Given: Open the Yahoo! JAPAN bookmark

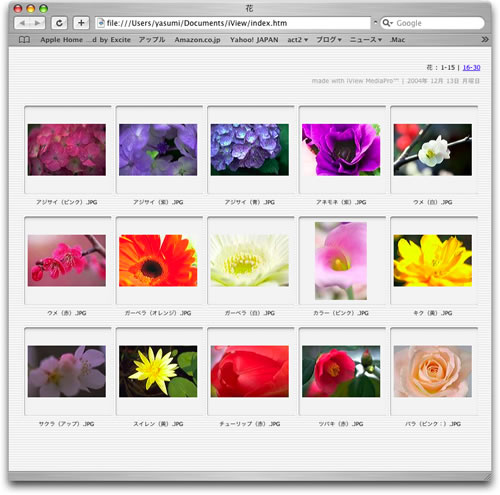Looking at the screenshot, I should tap(254, 40).
